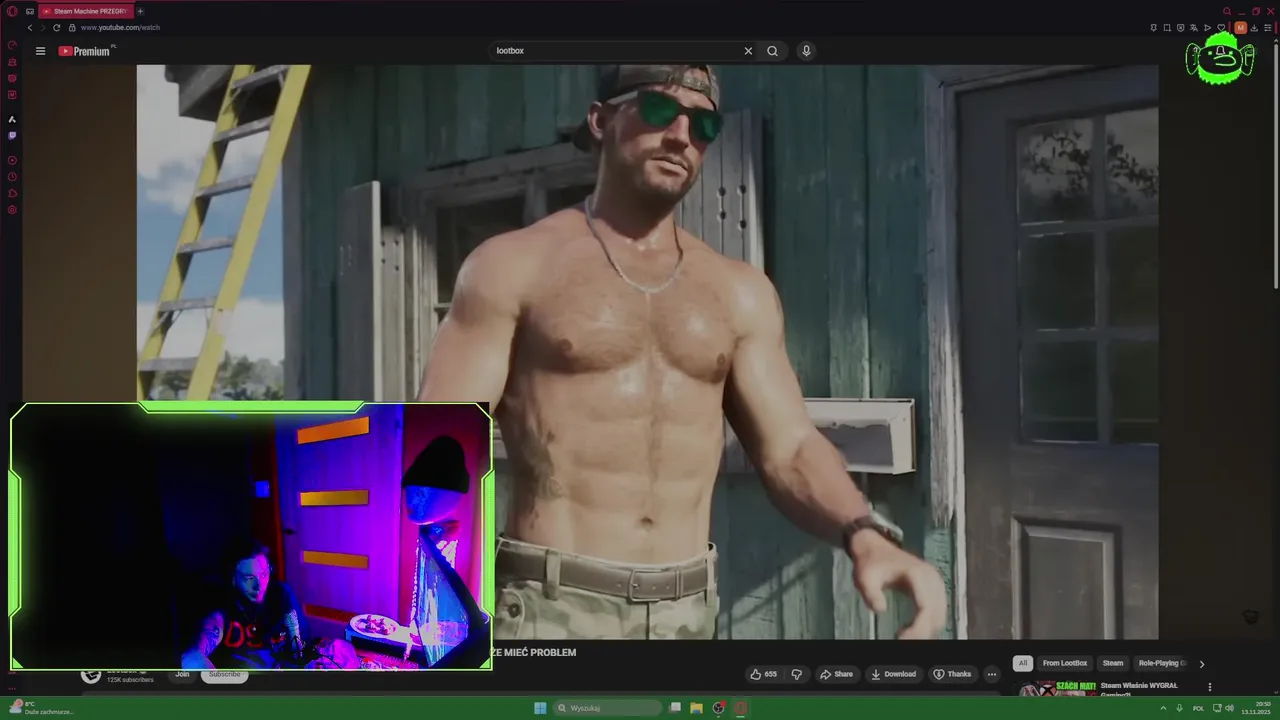Click the youtube.com/watch address bar
This screenshot has height=720, width=1280.
120,27
